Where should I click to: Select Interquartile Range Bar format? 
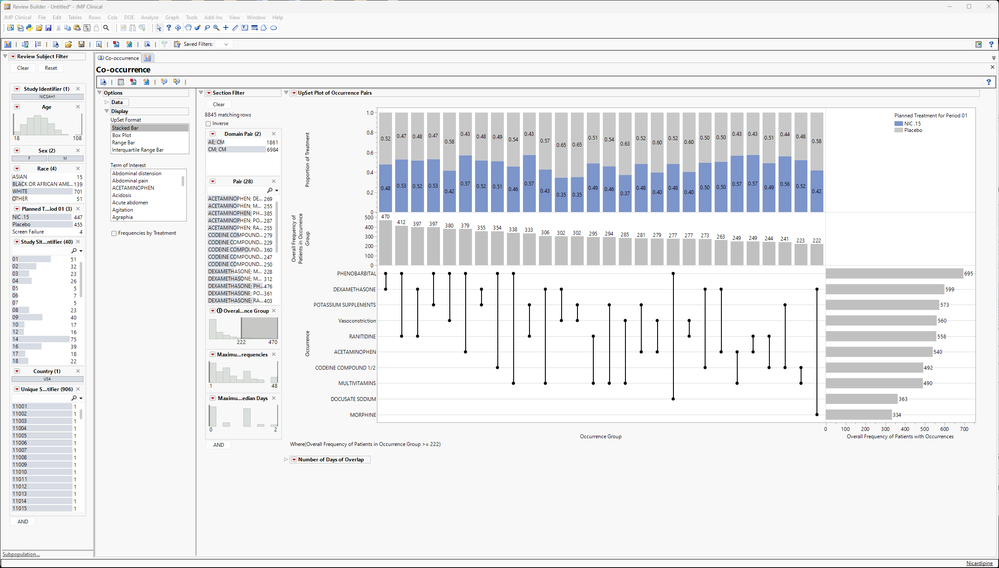click(x=150, y=150)
